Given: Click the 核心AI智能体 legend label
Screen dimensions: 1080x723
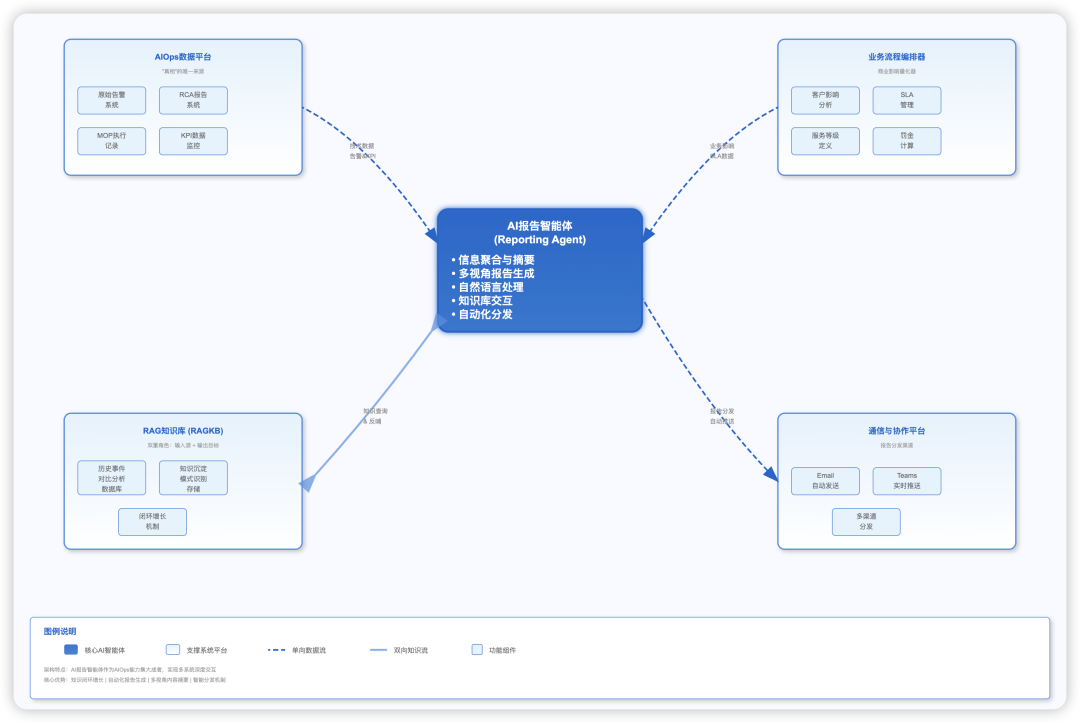Looking at the screenshot, I should click(105, 650).
